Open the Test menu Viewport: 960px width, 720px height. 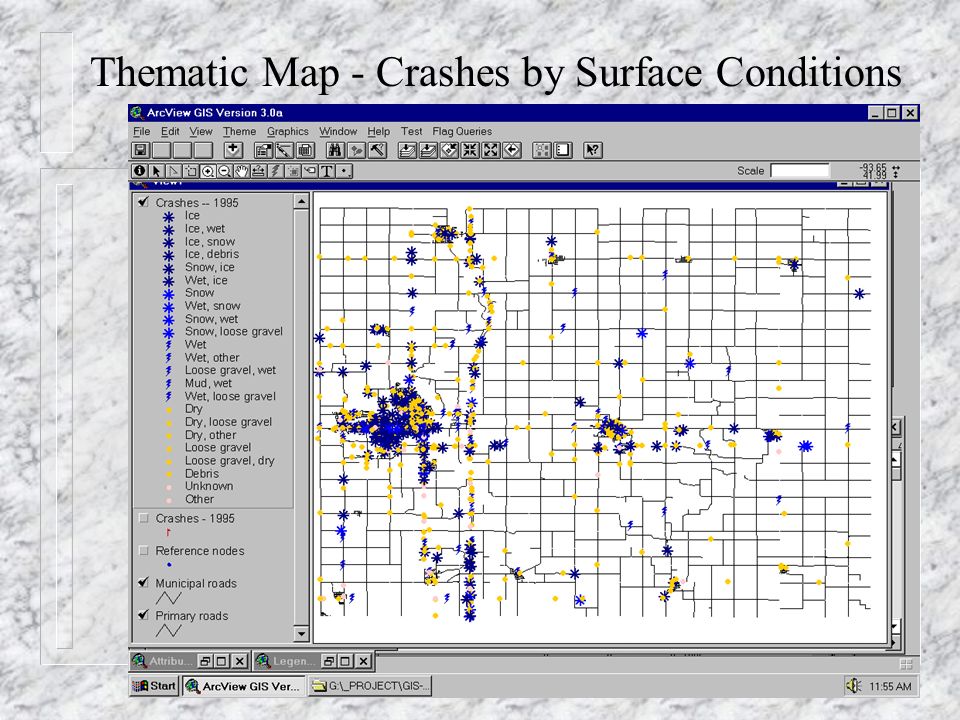coord(411,131)
